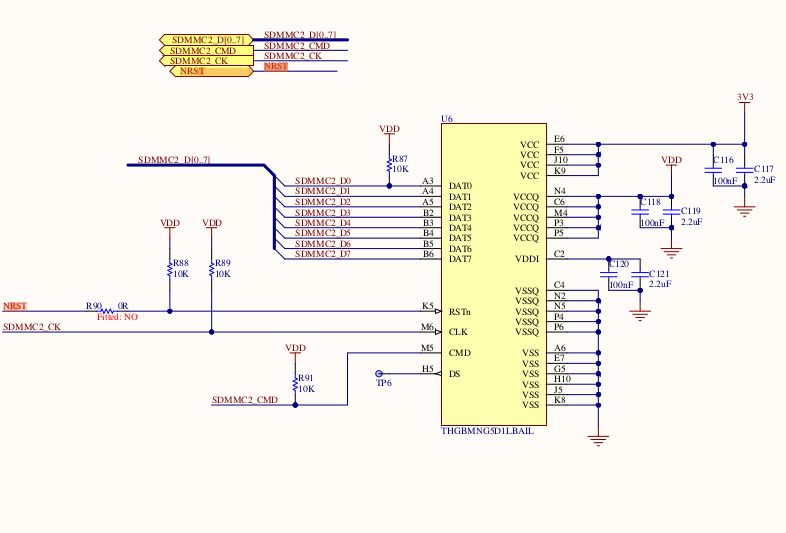Image resolution: width=786 pixels, height=533 pixels.
Task: Click the 'Fitted: NO' annotation
Action: (x=117, y=317)
